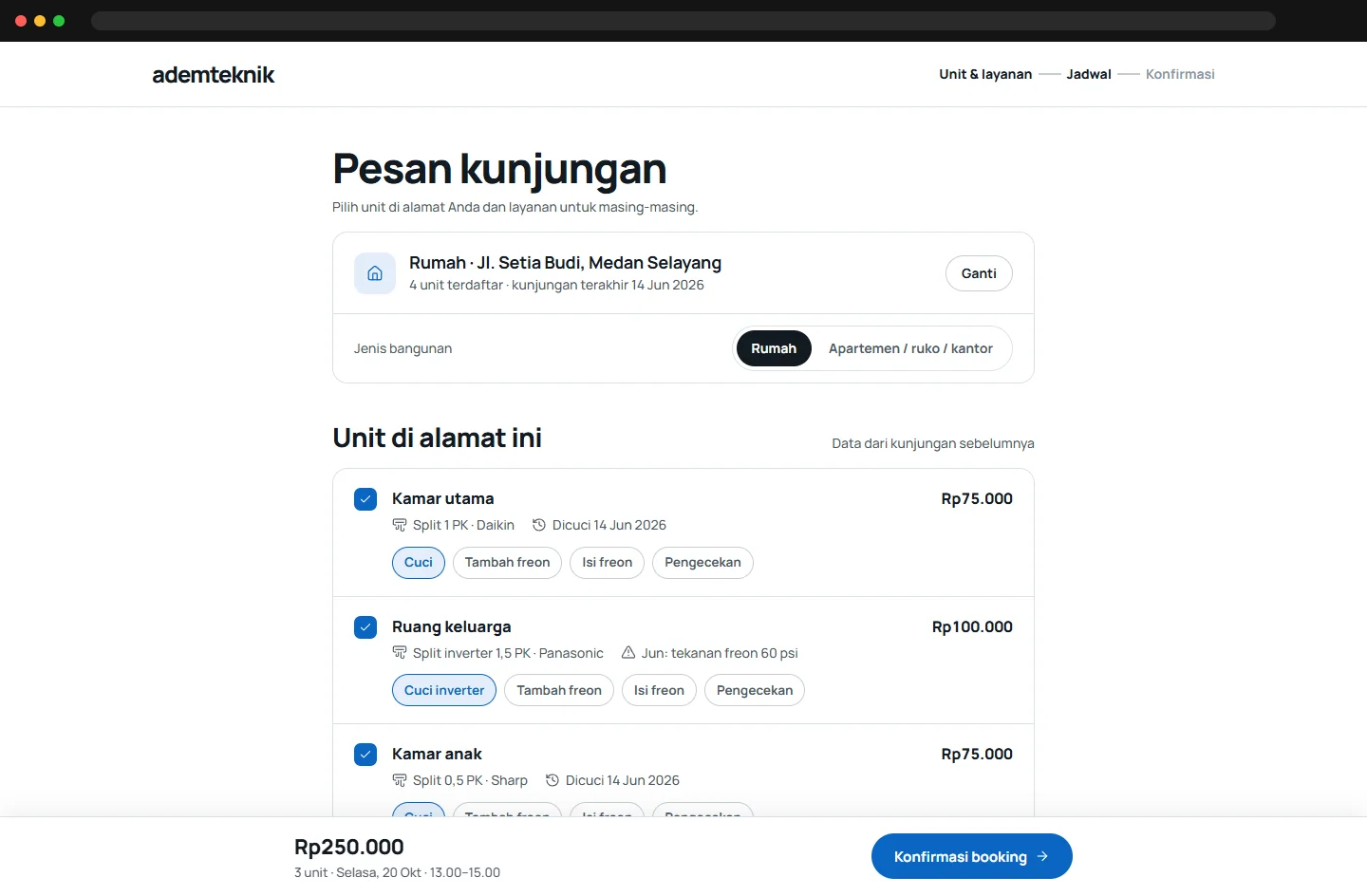This screenshot has height=896, width=1367.
Task: Select Cuci service for Kamar utama
Action: [419, 563]
